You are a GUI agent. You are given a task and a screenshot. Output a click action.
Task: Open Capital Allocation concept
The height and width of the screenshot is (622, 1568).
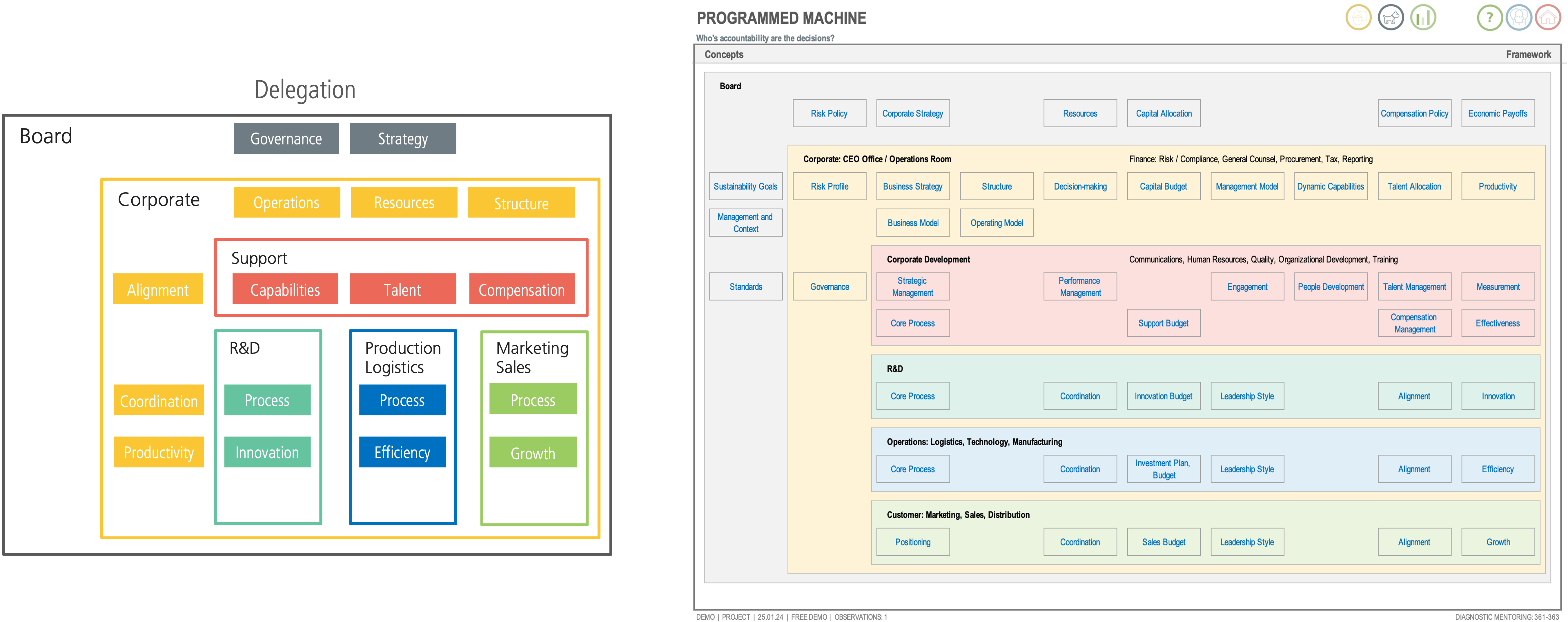[x=1163, y=113]
